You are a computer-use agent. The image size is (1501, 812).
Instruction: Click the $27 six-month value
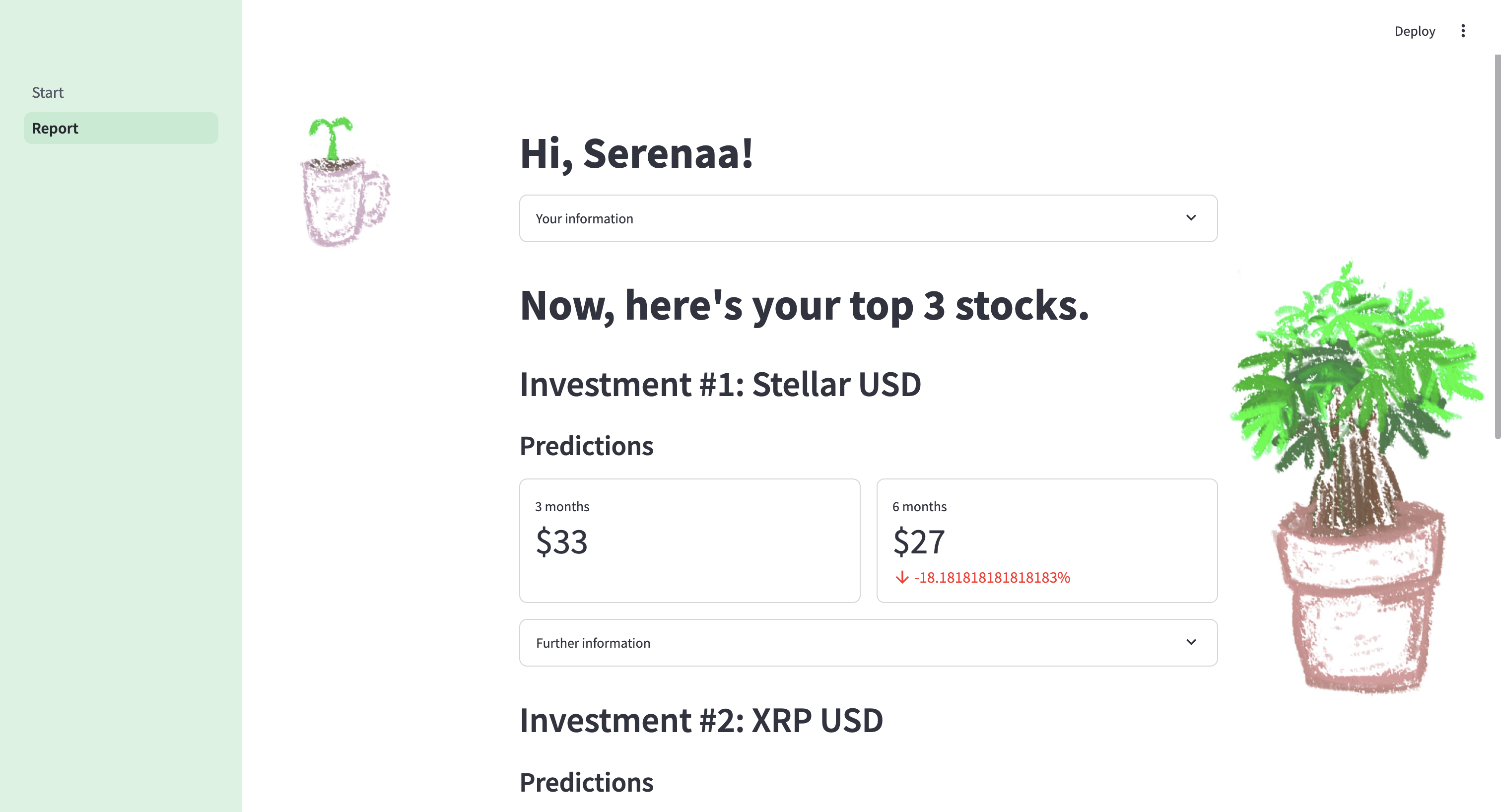point(918,541)
